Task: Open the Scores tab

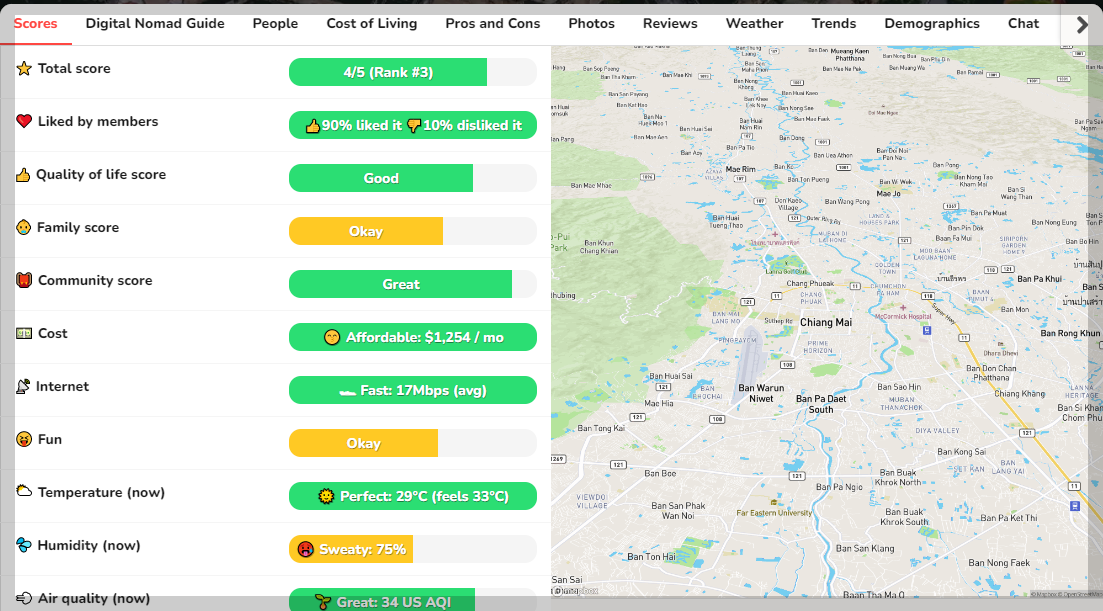Action: click(x=35, y=23)
